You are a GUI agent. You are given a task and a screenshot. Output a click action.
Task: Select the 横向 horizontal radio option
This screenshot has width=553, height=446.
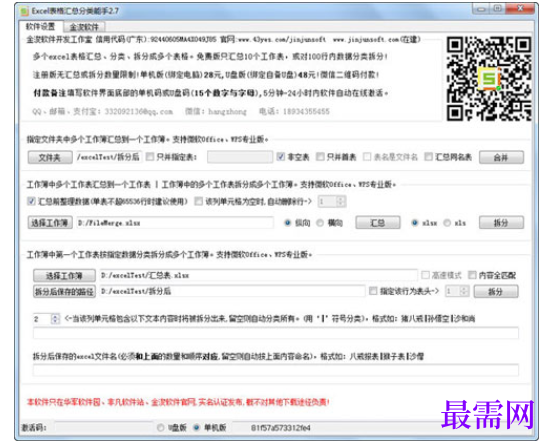[320, 223]
